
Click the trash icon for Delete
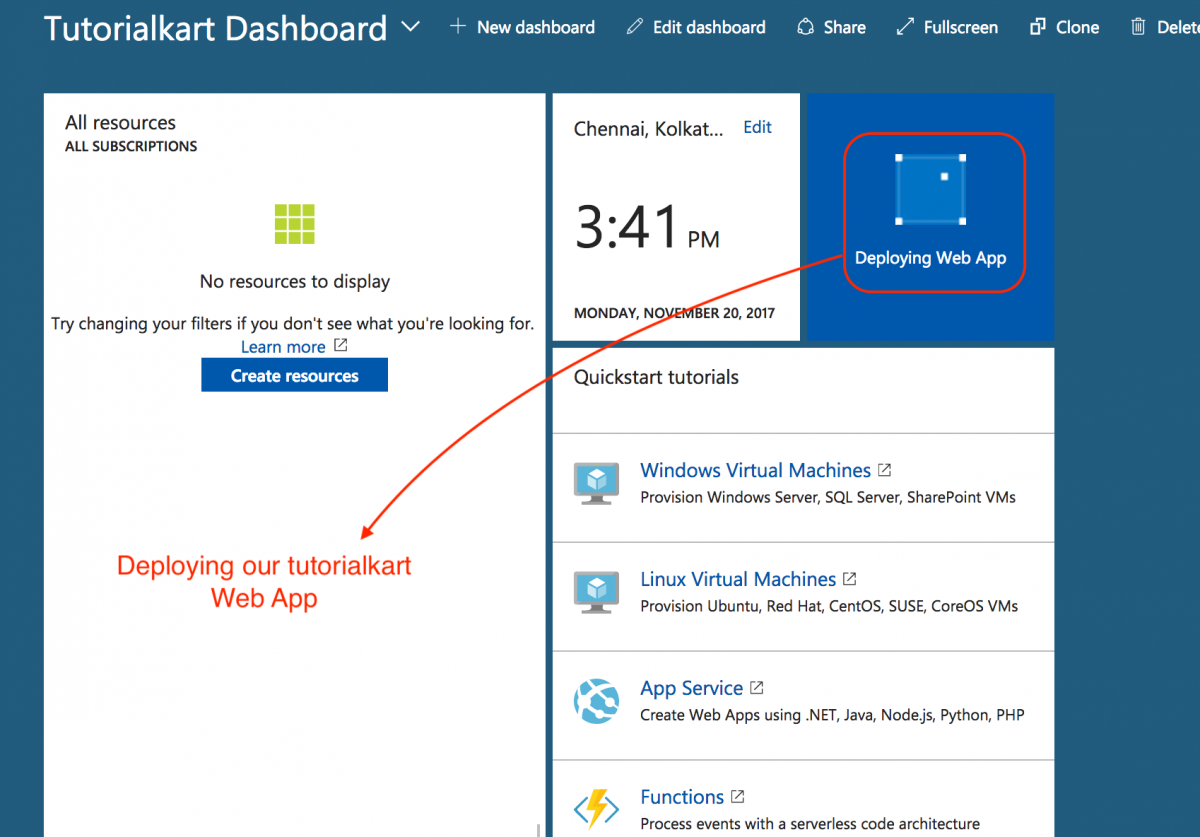(1138, 27)
